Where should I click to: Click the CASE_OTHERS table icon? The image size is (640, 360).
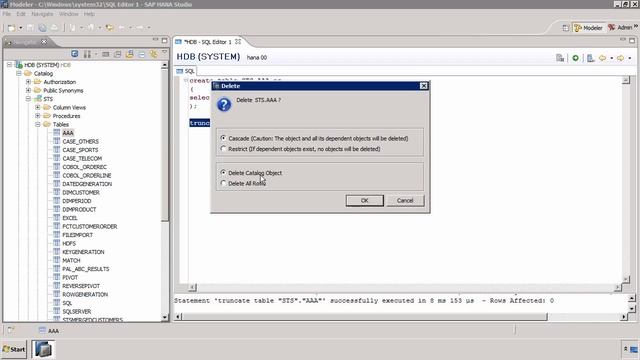[57, 141]
